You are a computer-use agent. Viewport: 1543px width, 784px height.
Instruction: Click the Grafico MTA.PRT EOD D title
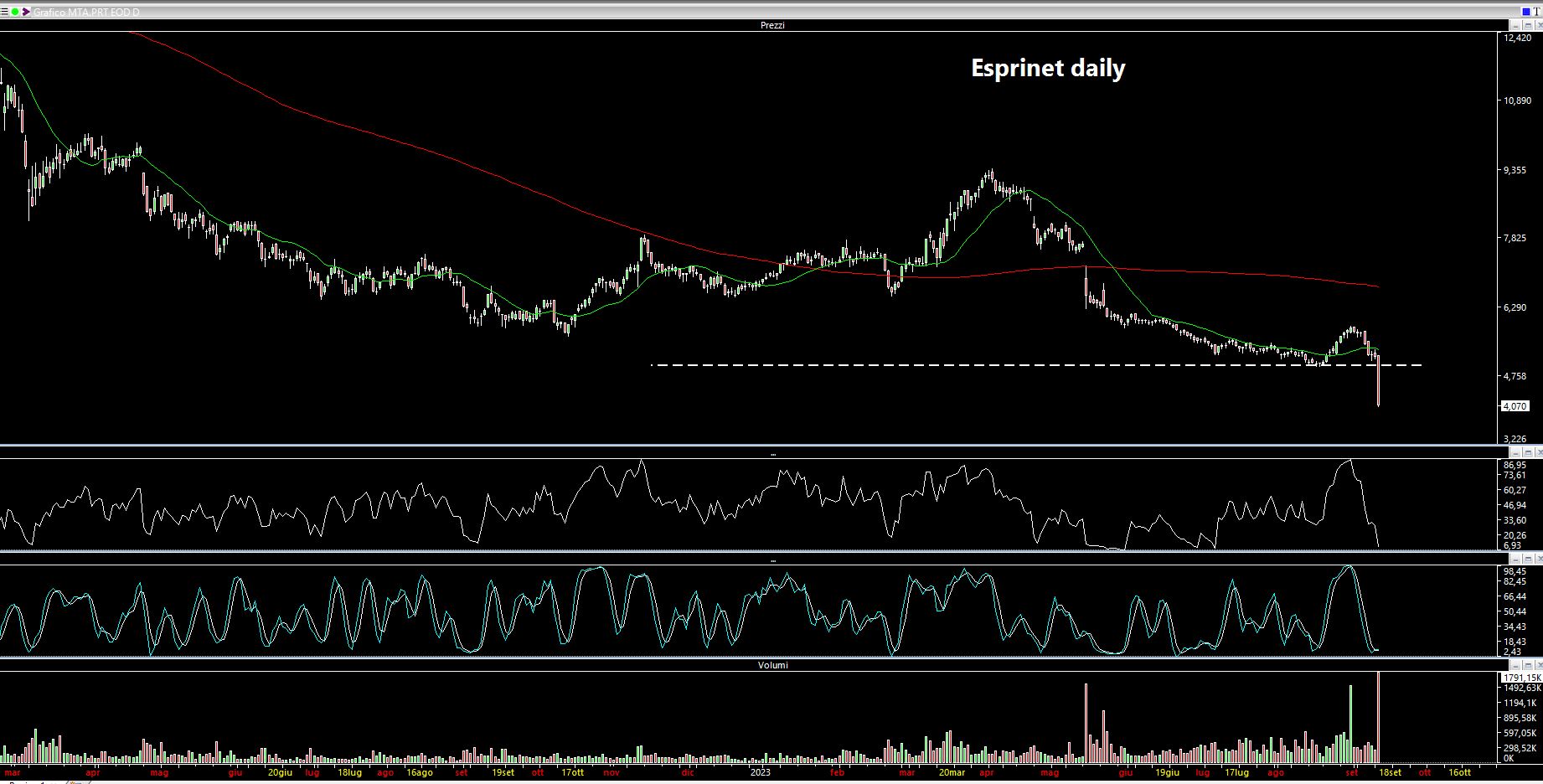(x=86, y=13)
